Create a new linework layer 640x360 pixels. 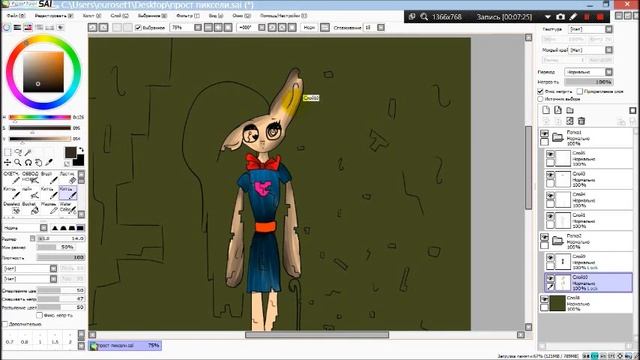click(558, 110)
